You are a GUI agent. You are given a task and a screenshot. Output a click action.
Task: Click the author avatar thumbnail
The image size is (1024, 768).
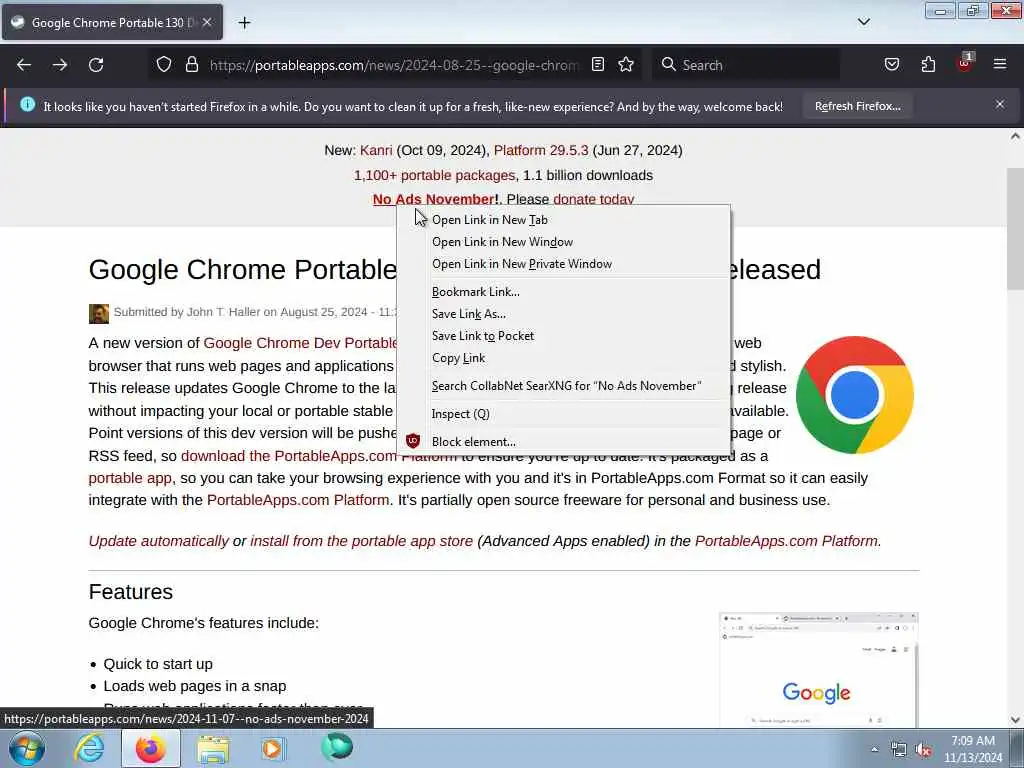[99, 313]
